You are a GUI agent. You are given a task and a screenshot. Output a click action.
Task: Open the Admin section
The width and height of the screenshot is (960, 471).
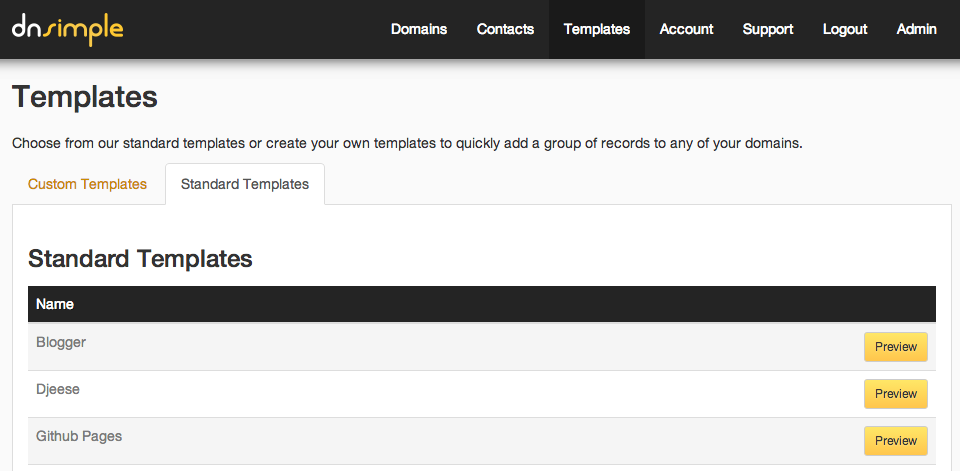[x=916, y=29]
